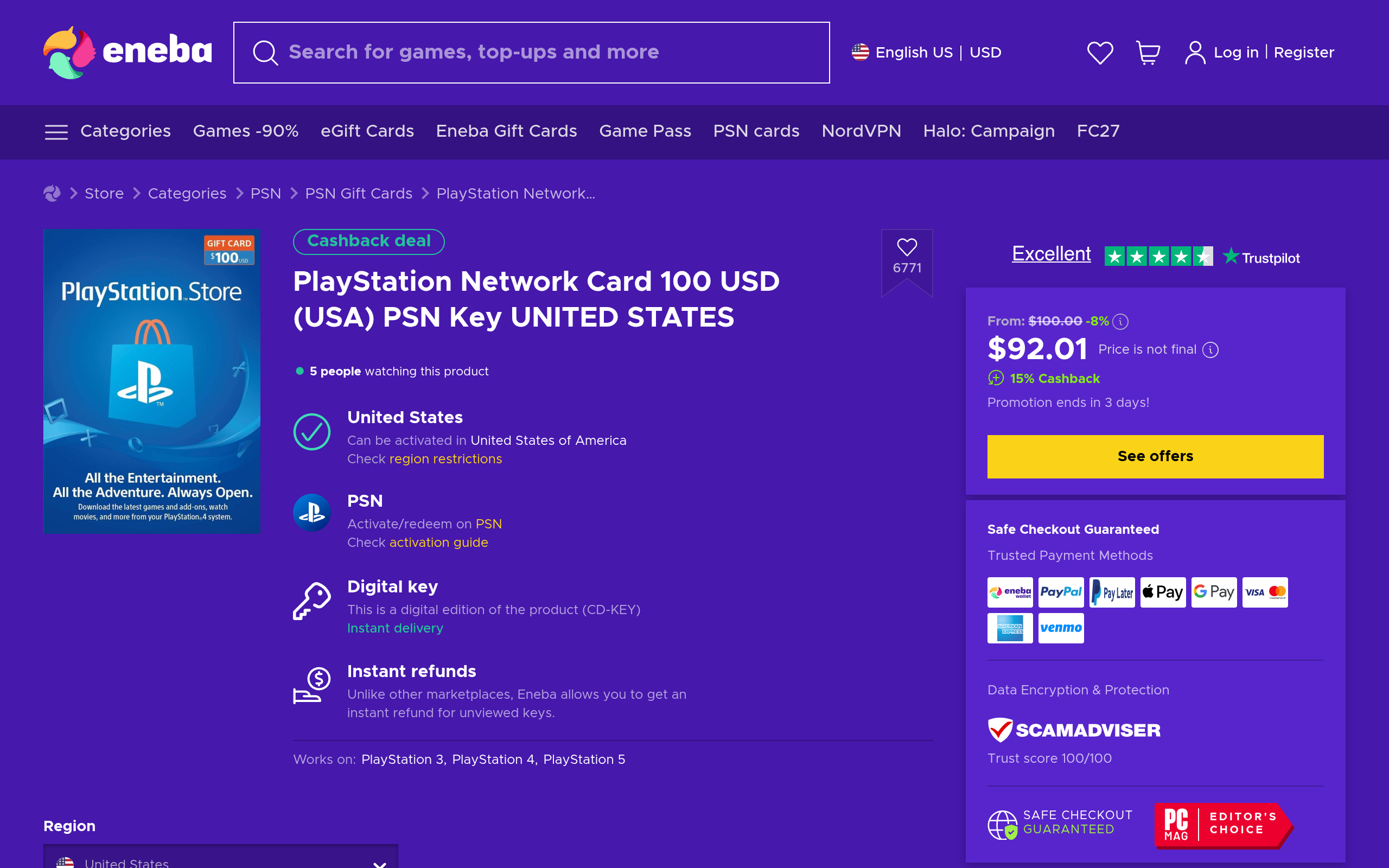This screenshot has height=868, width=1389.
Task: Open the Categories hamburger menu
Action: tap(56, 132)
